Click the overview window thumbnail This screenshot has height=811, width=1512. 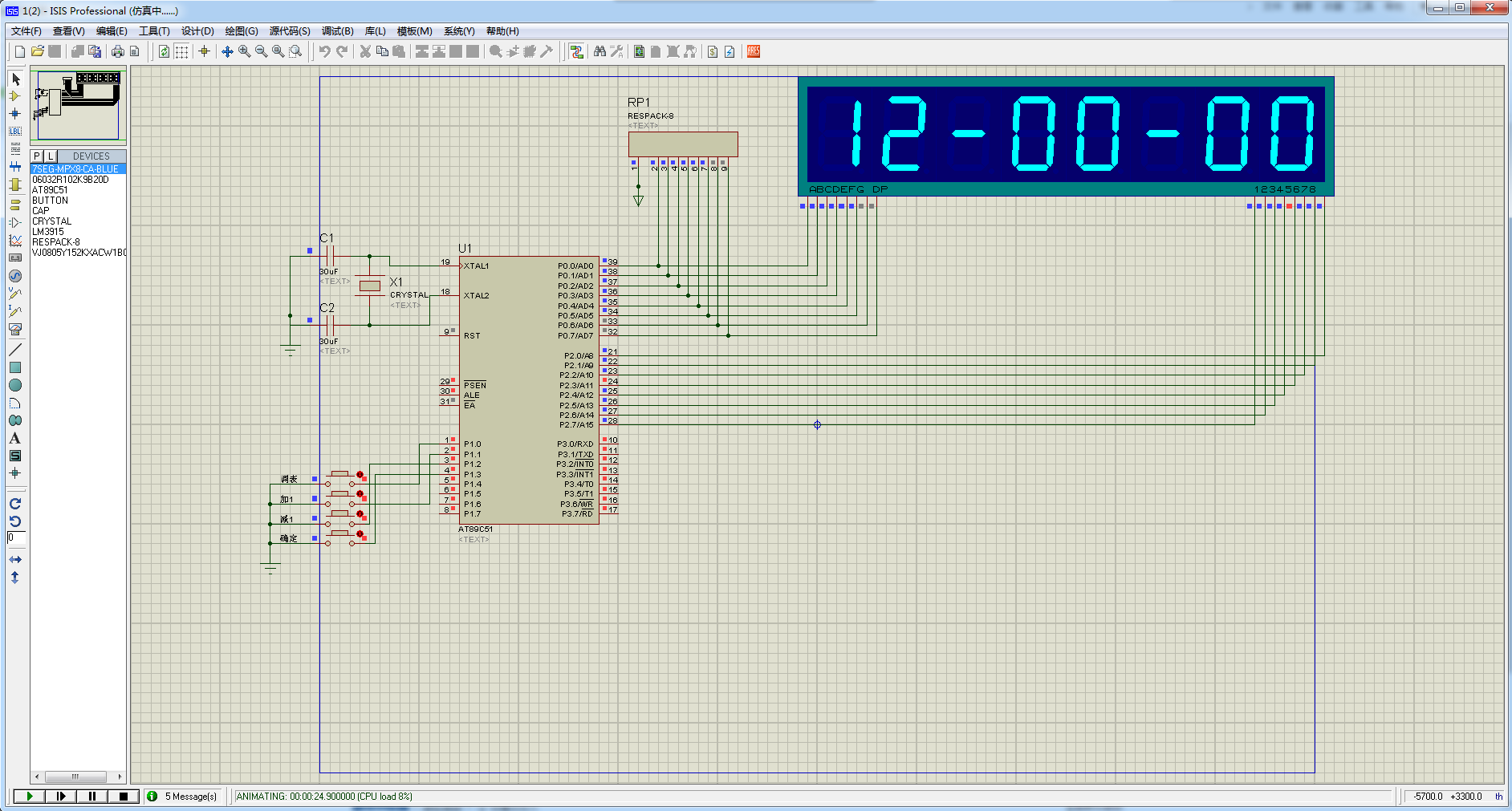pos(78,105)
